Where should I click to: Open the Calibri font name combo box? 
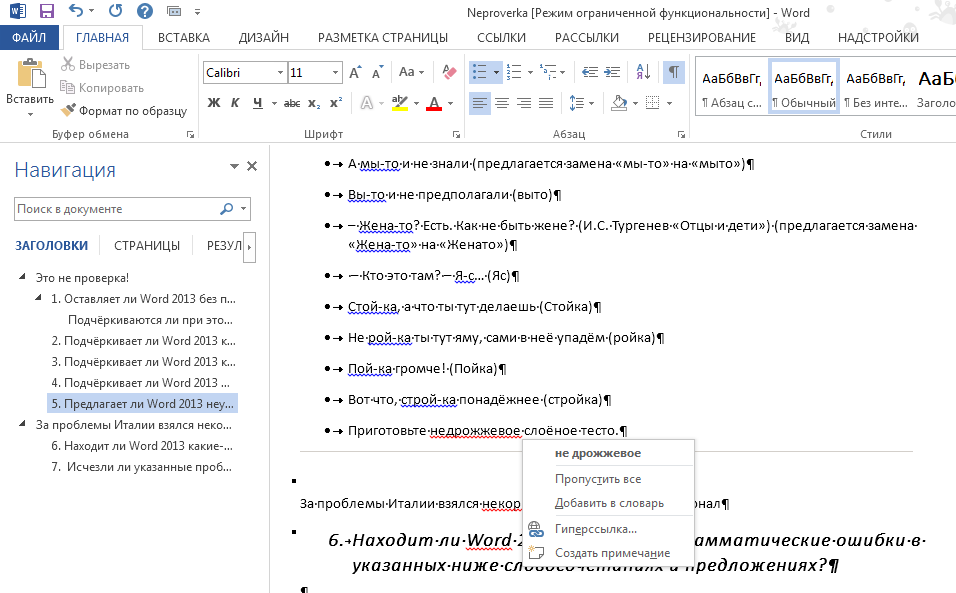tap(244, 73)
